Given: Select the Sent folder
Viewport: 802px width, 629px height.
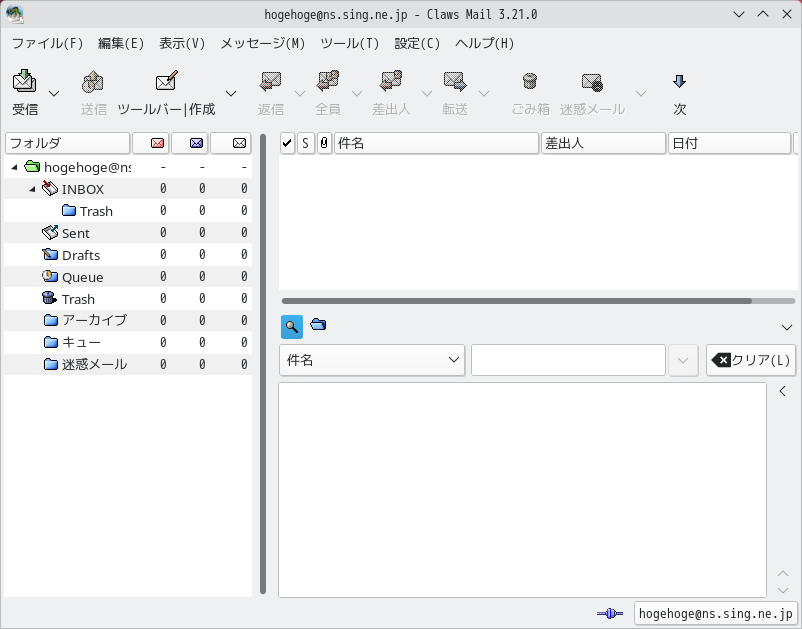Looking at the screenshot, I should point(128,233).
